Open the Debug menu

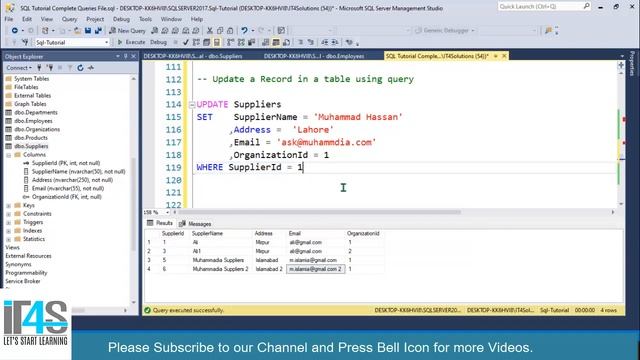pyautogui.click(x=121, y=19)
